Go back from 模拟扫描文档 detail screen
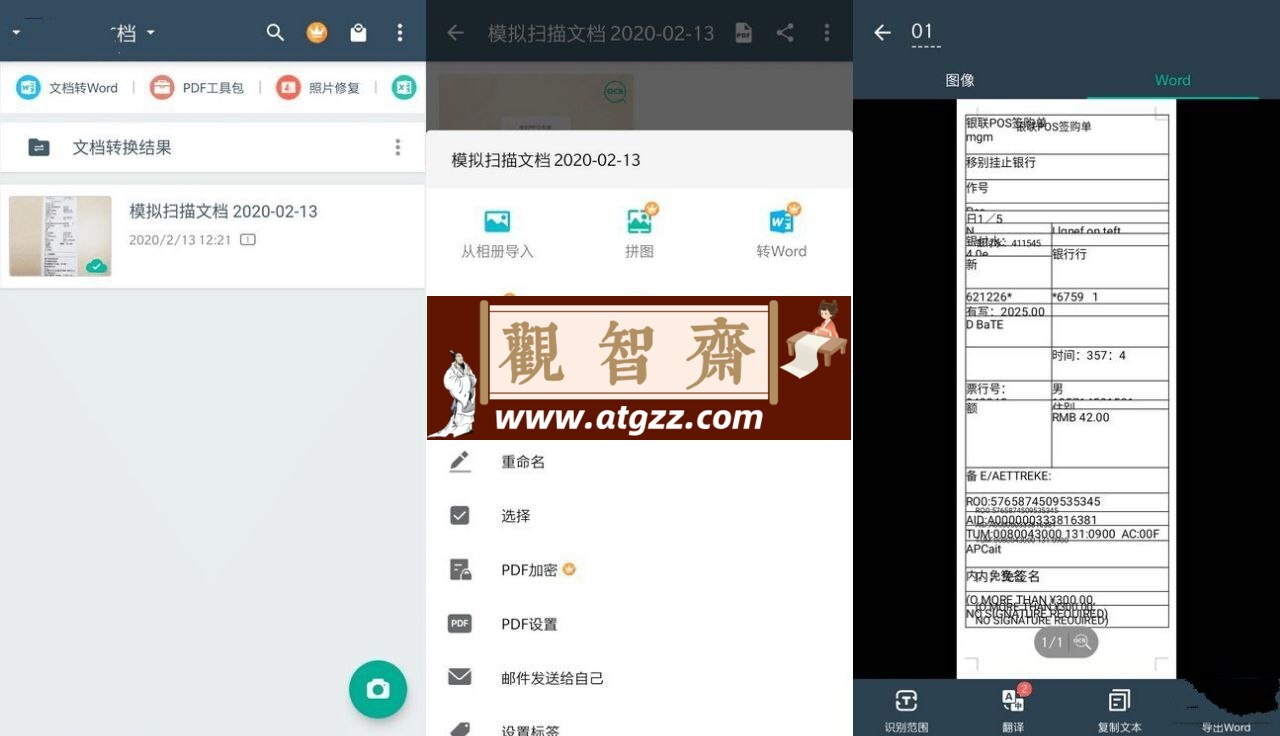Screen dimensions: 1280x736 pyautogui.click(x=455, y=33)
